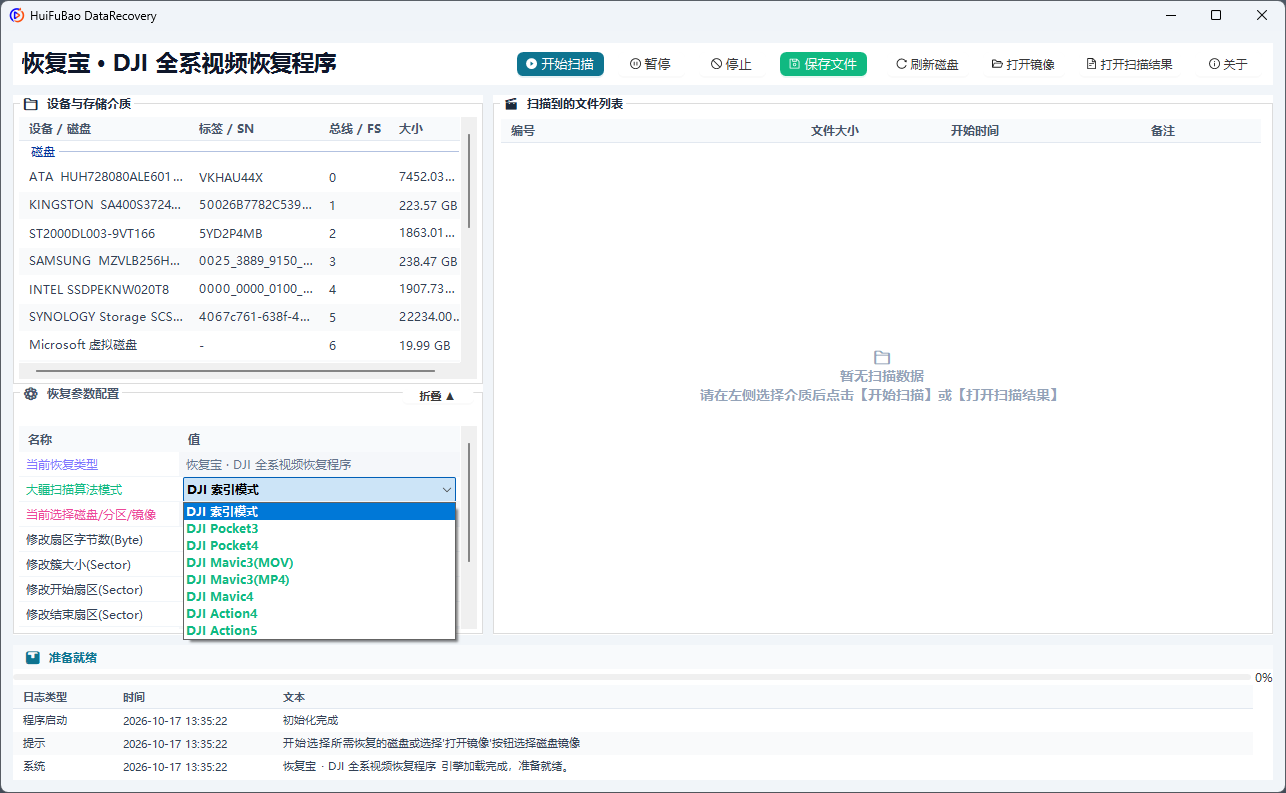This screenshot has height=793, width=1286.
Task: Select the INTEL SSDPEKNW020T8 disk row
Action: pyautogui.click(x=240, y=289)
